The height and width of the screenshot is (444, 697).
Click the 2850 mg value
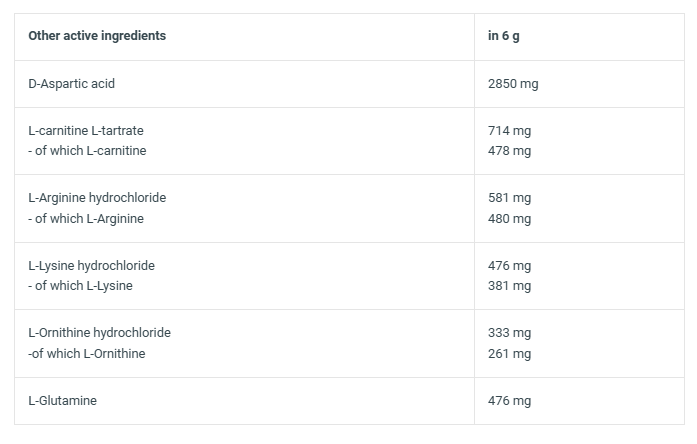click(513, 84)
